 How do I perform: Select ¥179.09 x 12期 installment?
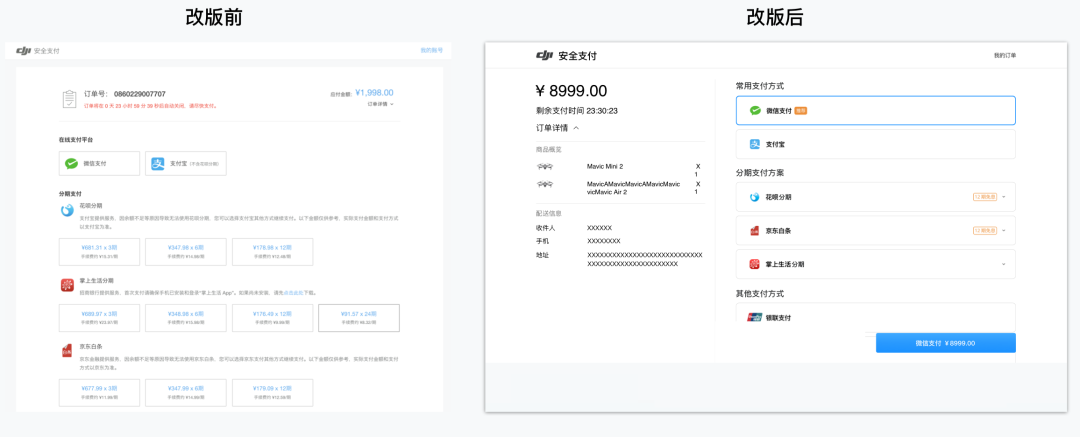(x=273, y=392)
